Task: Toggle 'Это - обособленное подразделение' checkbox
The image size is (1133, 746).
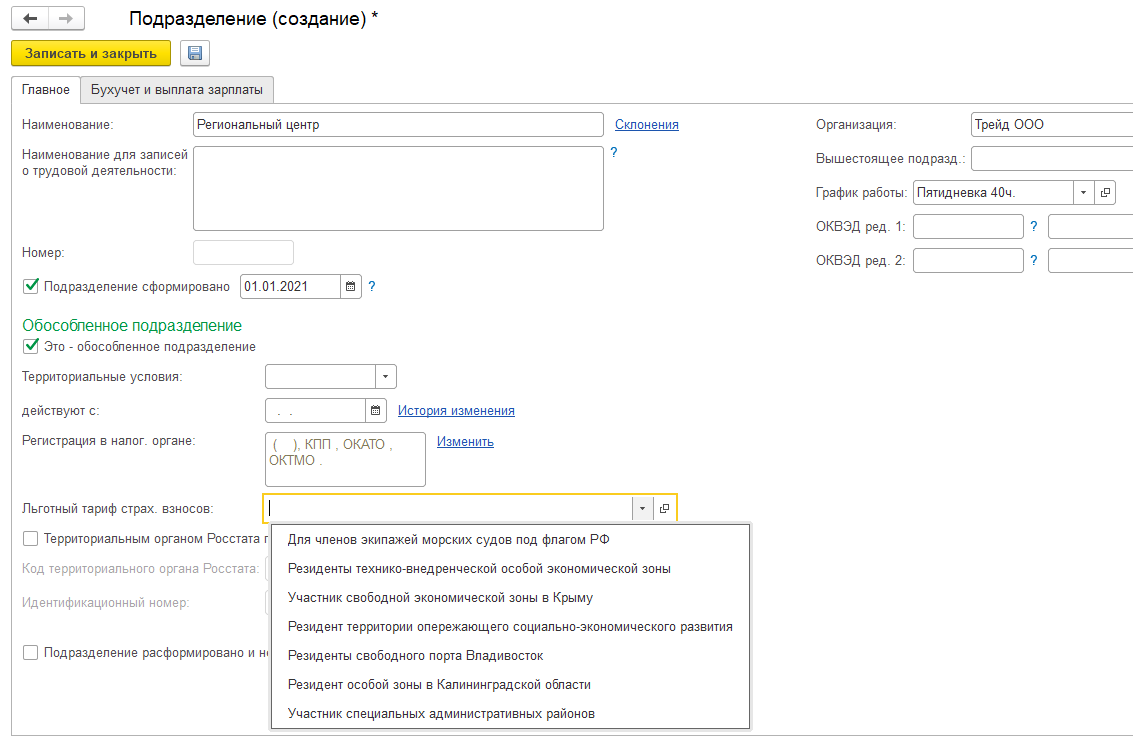Action: pyautogui.click(x=30, y=347)
